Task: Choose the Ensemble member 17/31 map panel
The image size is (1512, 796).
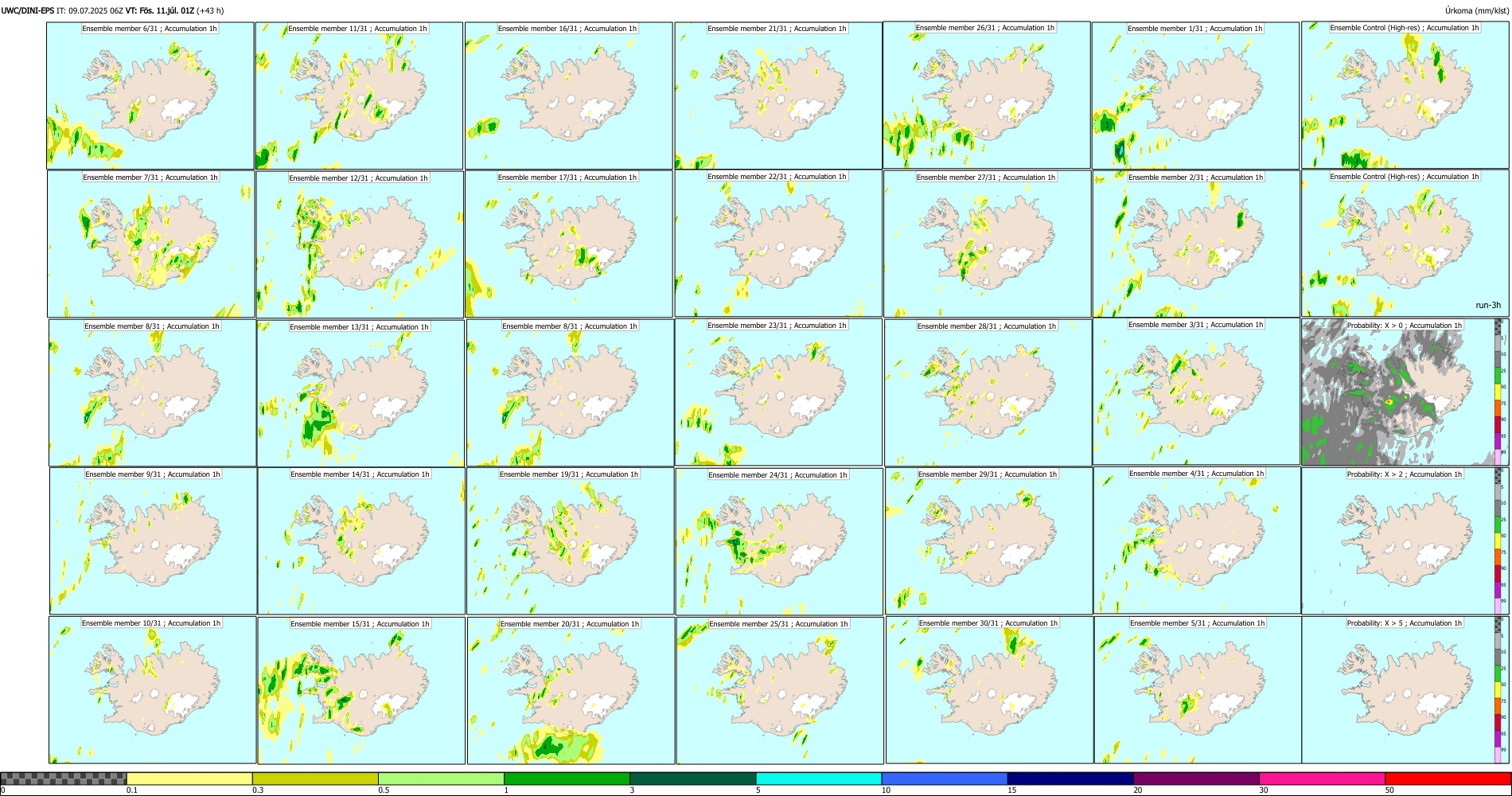Action: click(569, 244)
